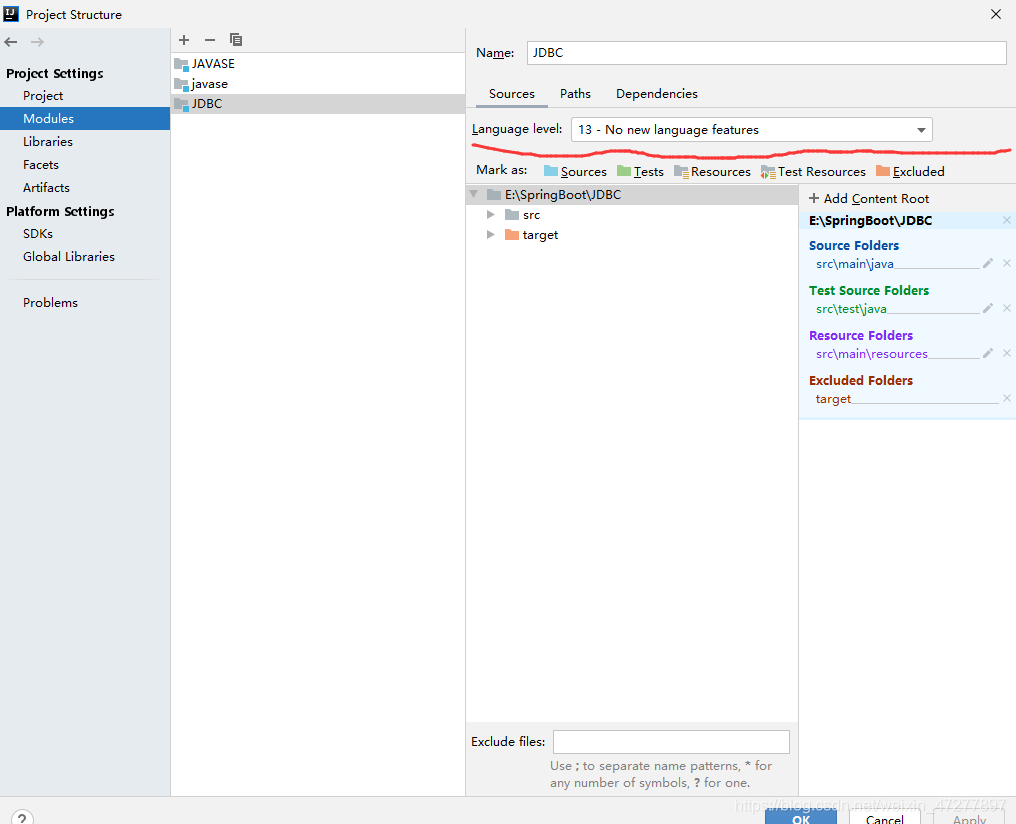This screenshot has height=824, width=1016.
Task: Add a new module with plus icon
Action: tap(184, 40)
